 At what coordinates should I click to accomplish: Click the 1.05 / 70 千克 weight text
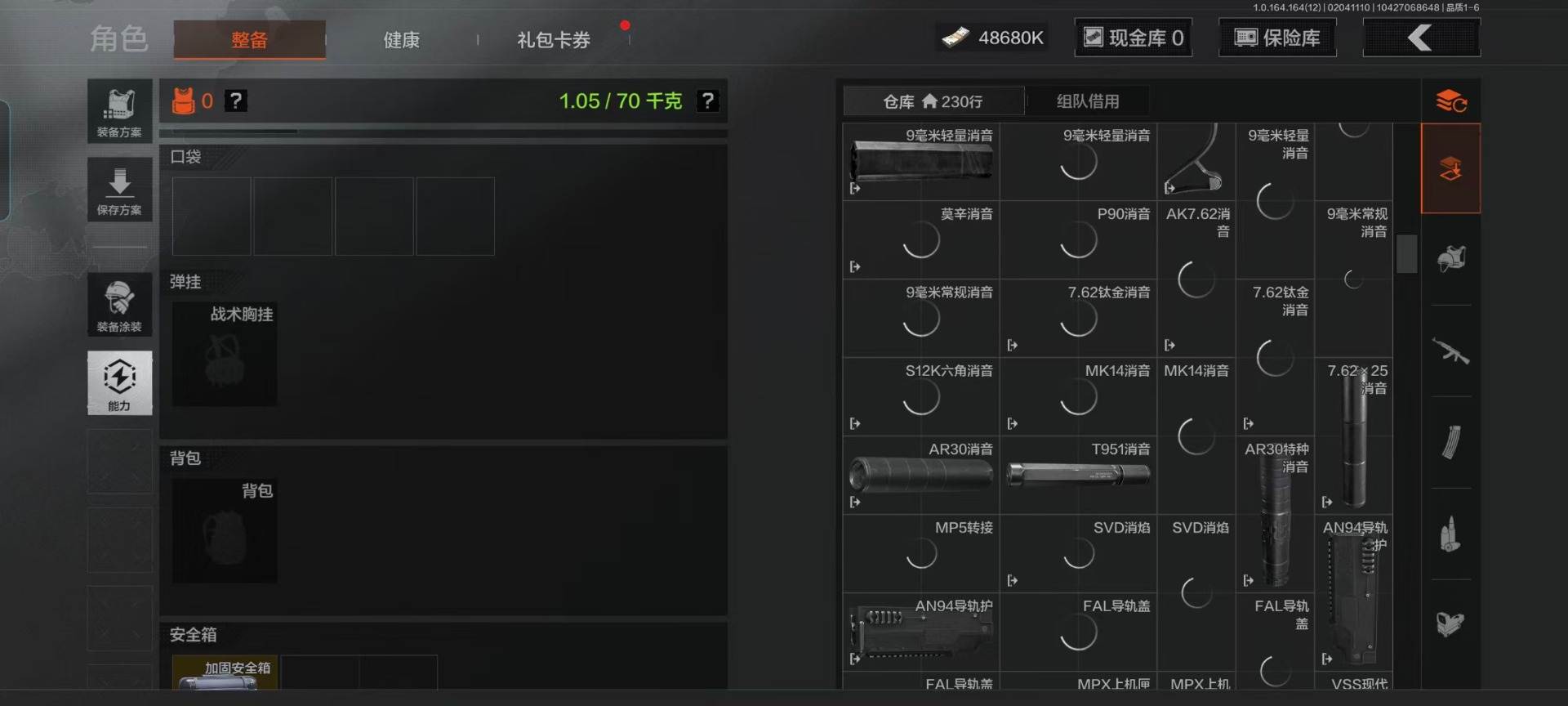[x=620, y=101]
